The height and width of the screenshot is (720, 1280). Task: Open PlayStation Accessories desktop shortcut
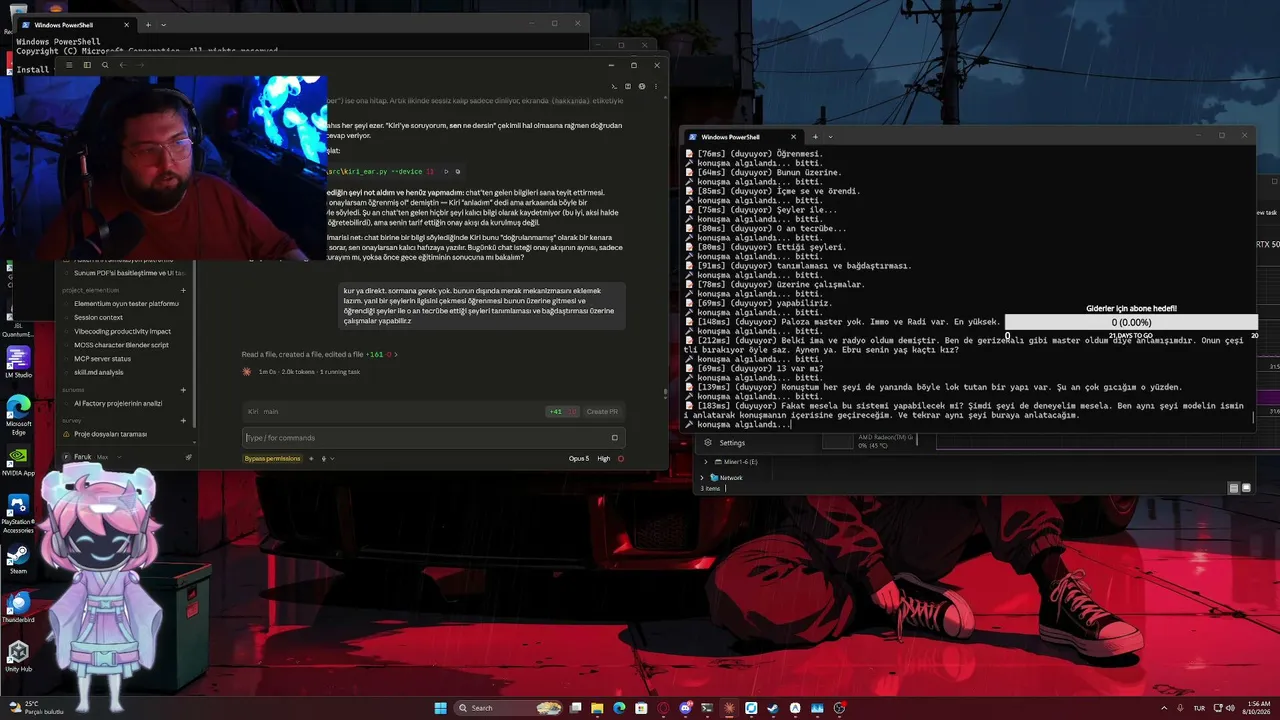point(18,512)
